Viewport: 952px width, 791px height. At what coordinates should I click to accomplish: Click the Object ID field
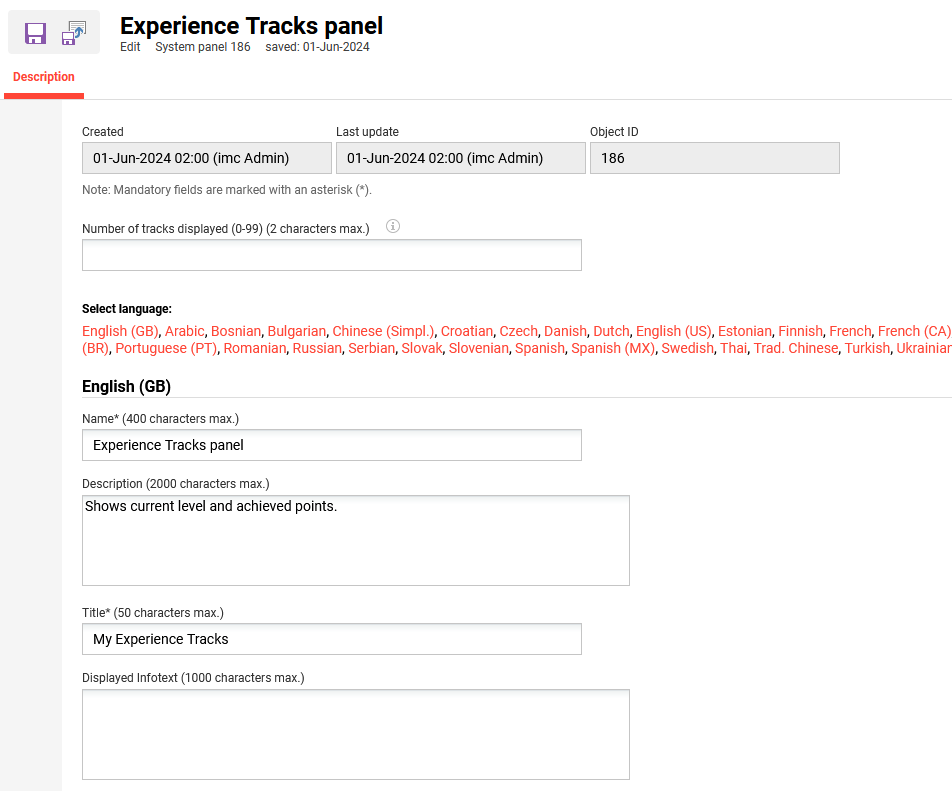point(714,158)
